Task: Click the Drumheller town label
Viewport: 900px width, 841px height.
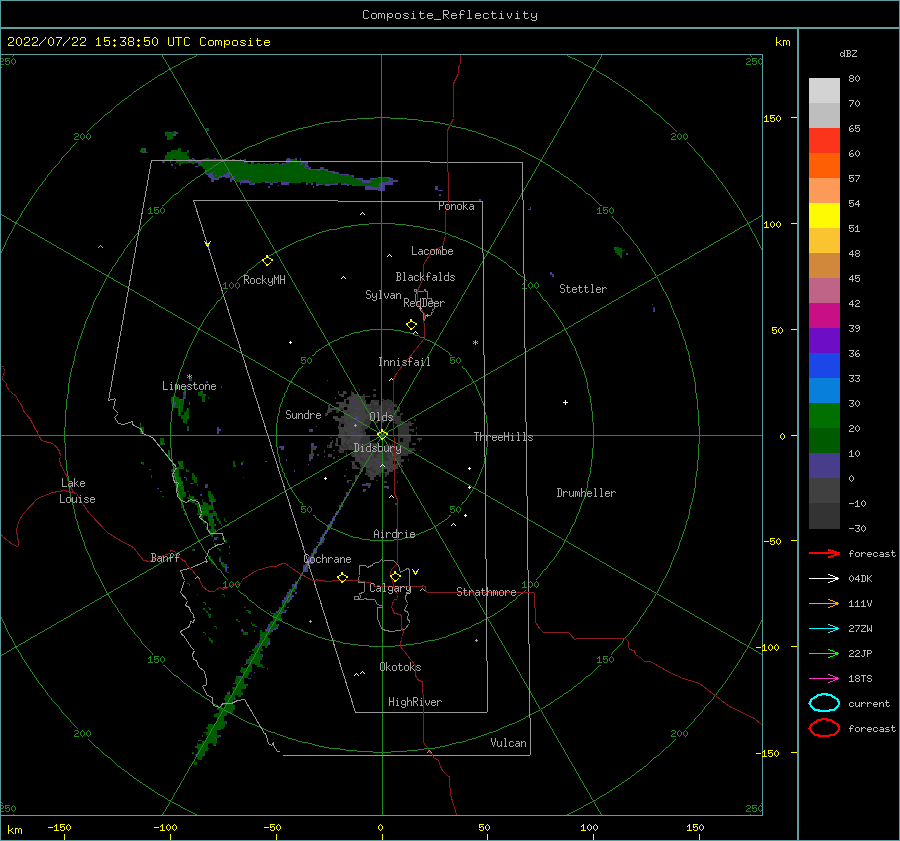Action: [x=586, y=493]
